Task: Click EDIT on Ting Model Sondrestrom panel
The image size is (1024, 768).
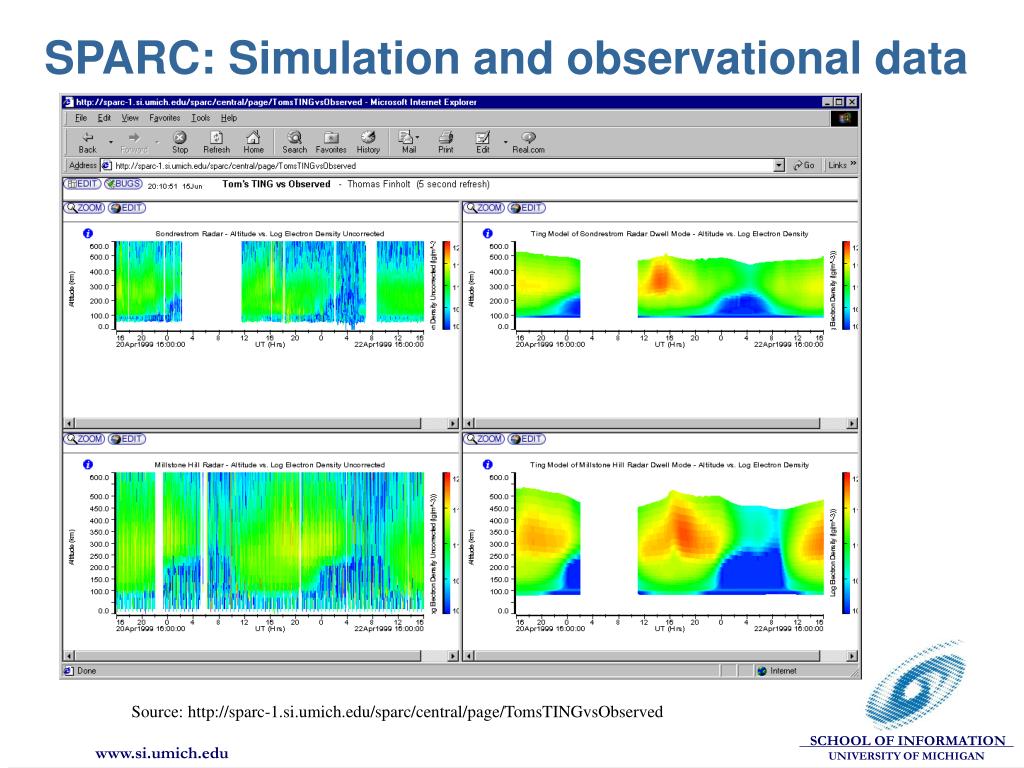Action: click(526, 208)
